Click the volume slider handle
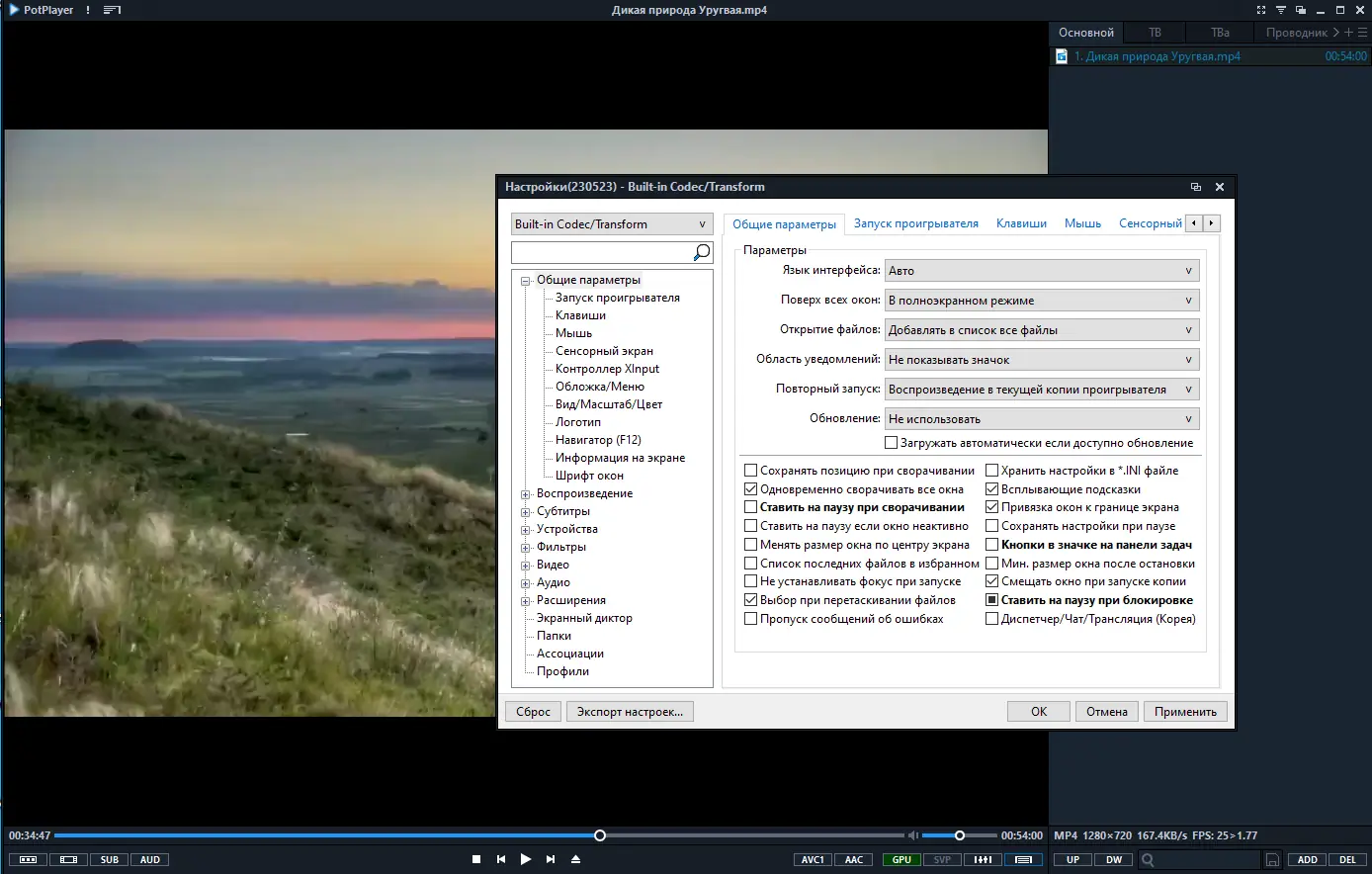The width and height of the screenshot is (1372, 874). (959, 835)
